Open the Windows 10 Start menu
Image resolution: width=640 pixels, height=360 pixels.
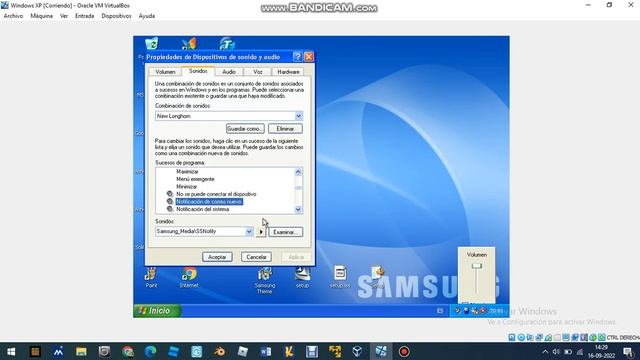(x=11, y=351)
